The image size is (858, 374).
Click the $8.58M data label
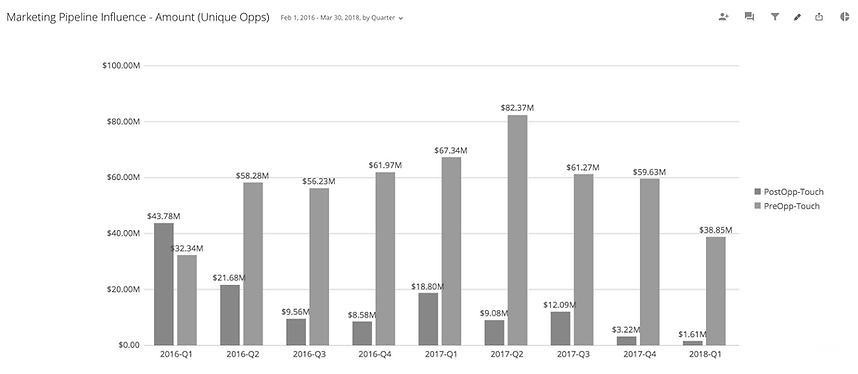[x=362, y=315]
